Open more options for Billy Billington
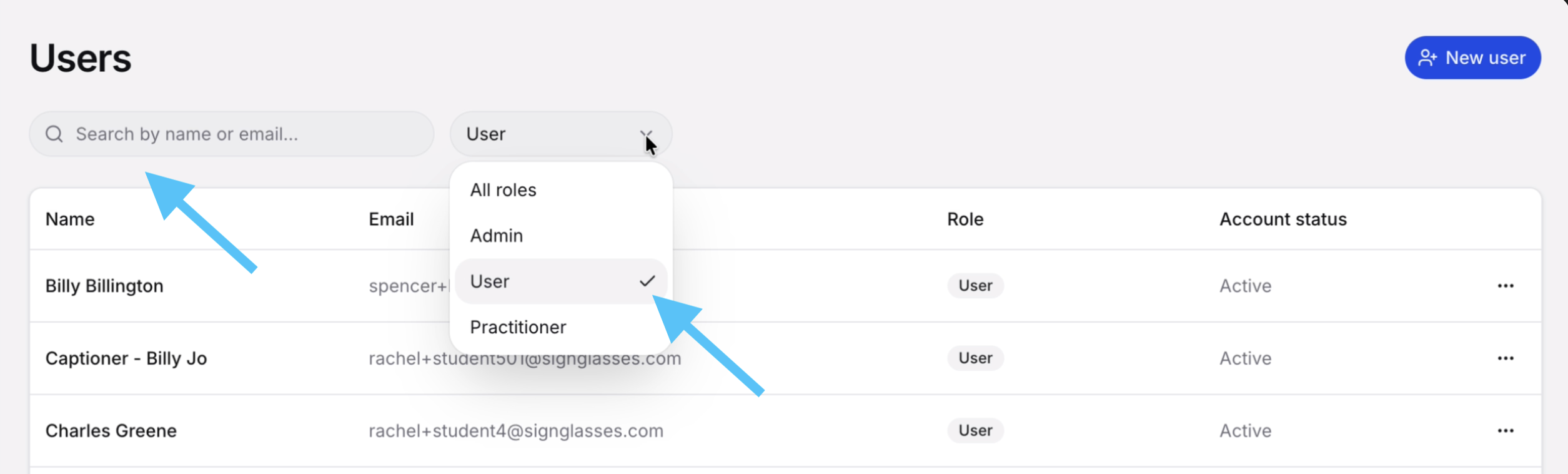The image size is (1568, 474). click(1506, 286)
